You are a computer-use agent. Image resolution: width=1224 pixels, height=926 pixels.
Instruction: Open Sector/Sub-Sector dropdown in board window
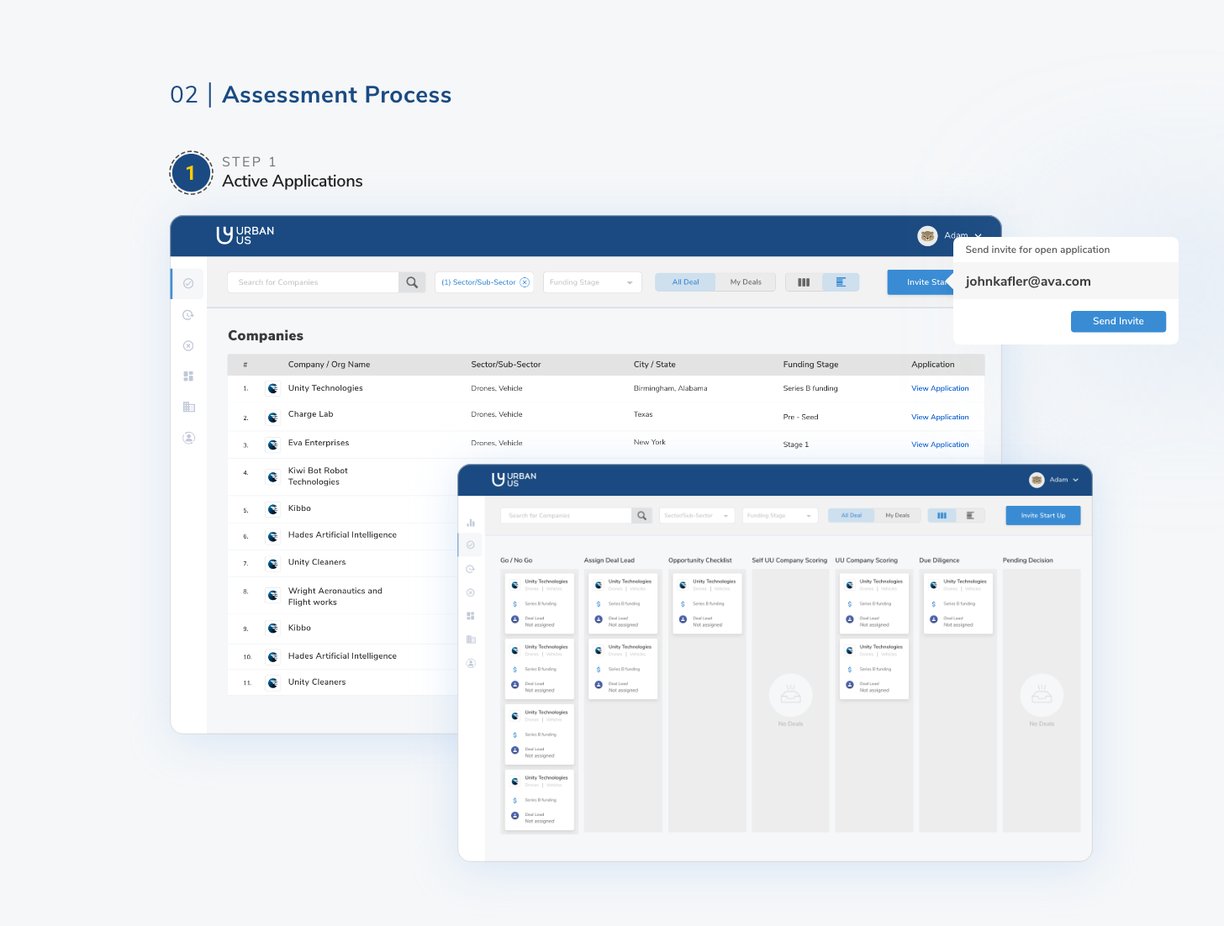click(x=697, y=516)
